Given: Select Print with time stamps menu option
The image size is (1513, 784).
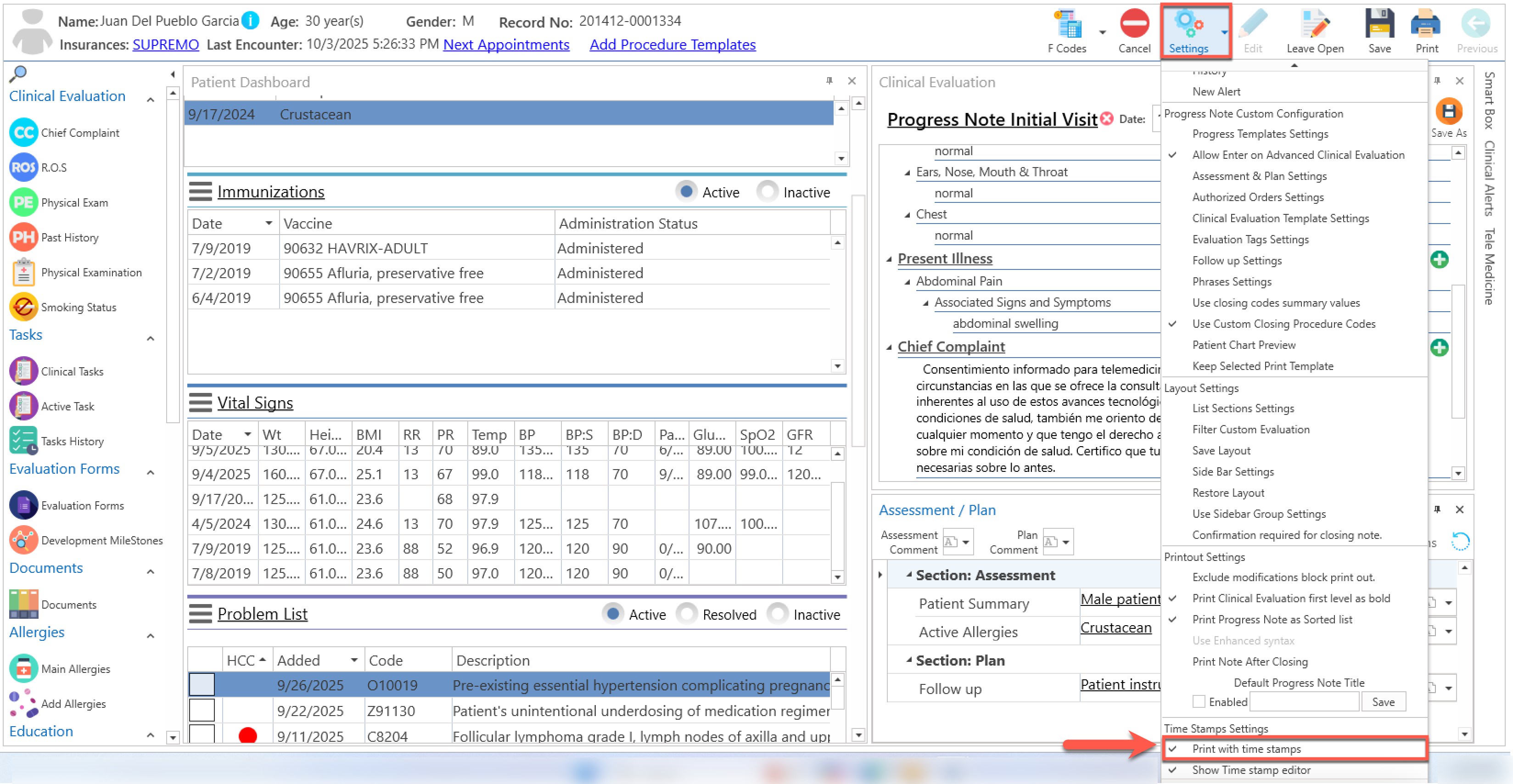Looking at the screenshot, I should click(1246, 749).
